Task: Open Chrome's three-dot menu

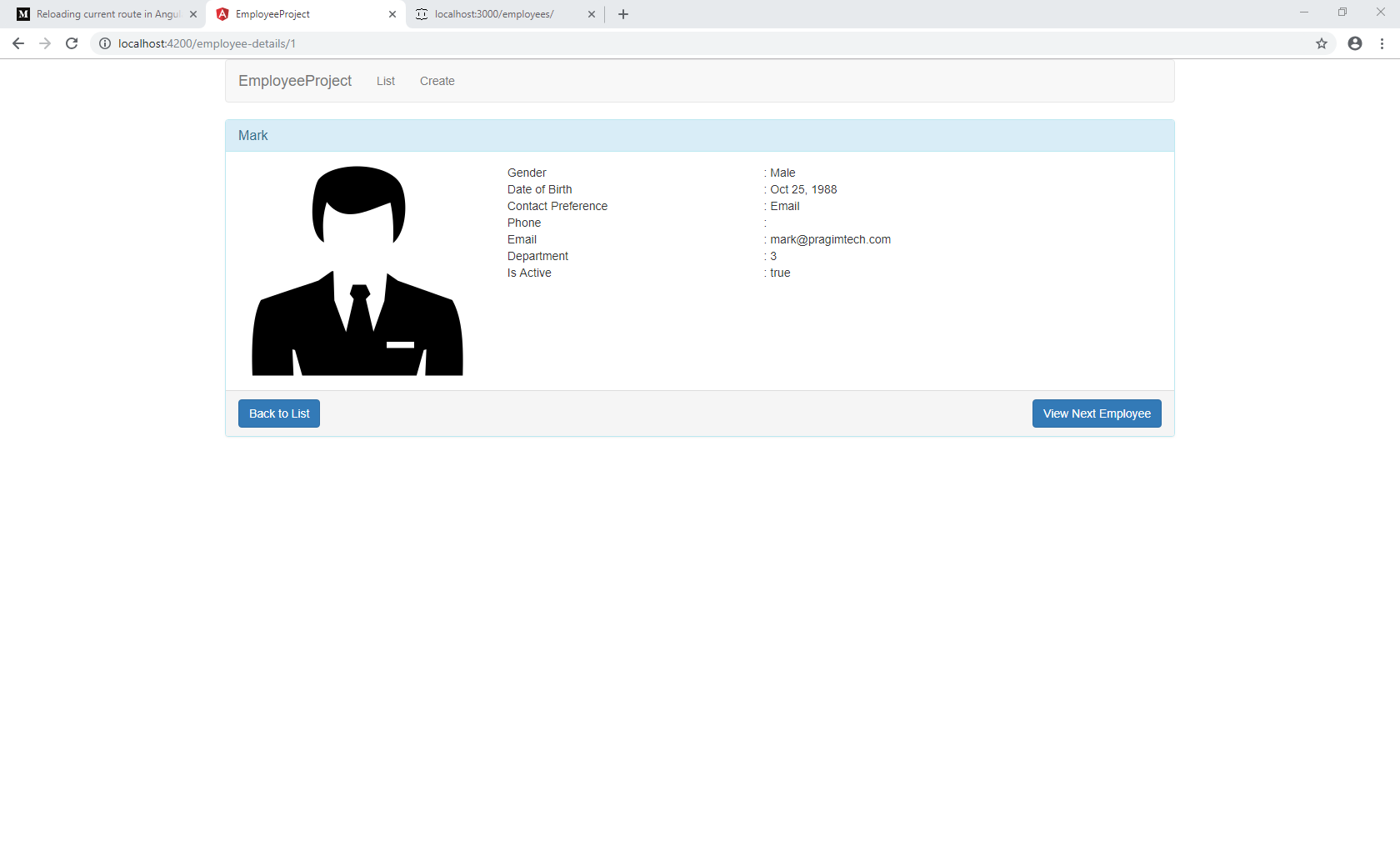Action: tap(1382, 43)
